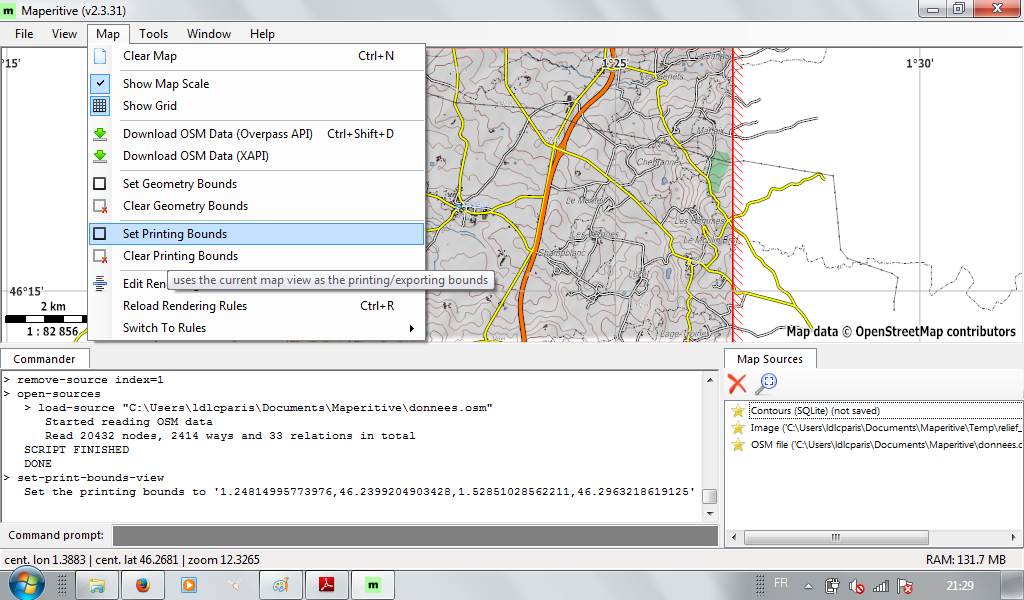This screenshot has width=1024, height=600.
Task: Select Set Geometry Bounds entry
Action: click(x=257, y=184)
